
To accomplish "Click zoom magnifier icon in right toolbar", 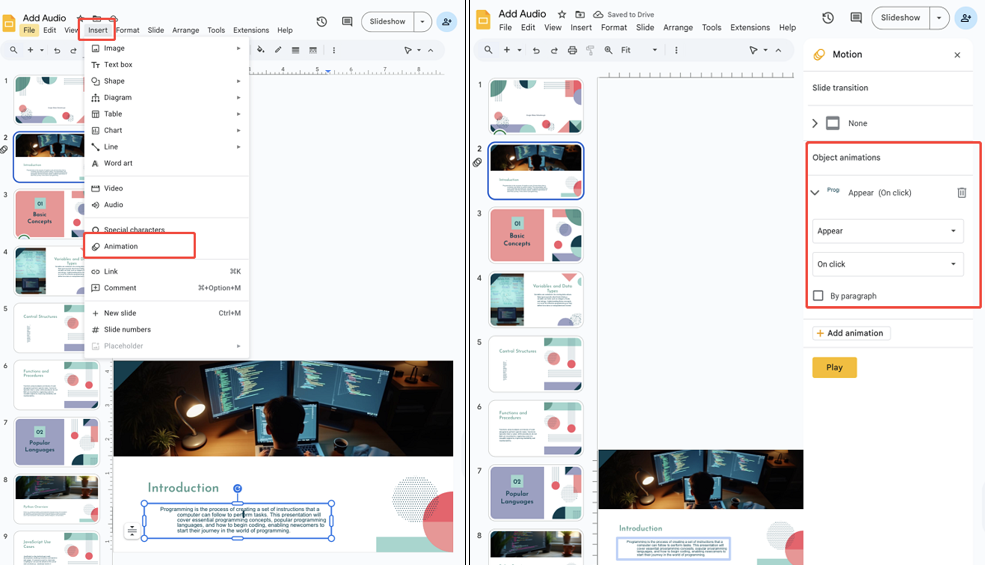I will point(608,50).
